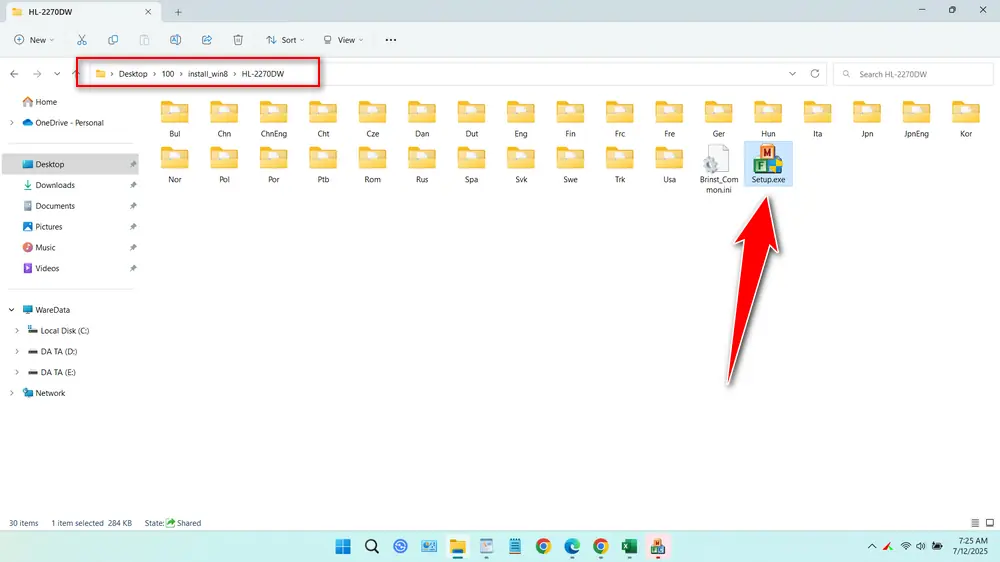Expand the OneDrive - Personal tree node
Screen dimensions: 1000x562
(11, 123)
